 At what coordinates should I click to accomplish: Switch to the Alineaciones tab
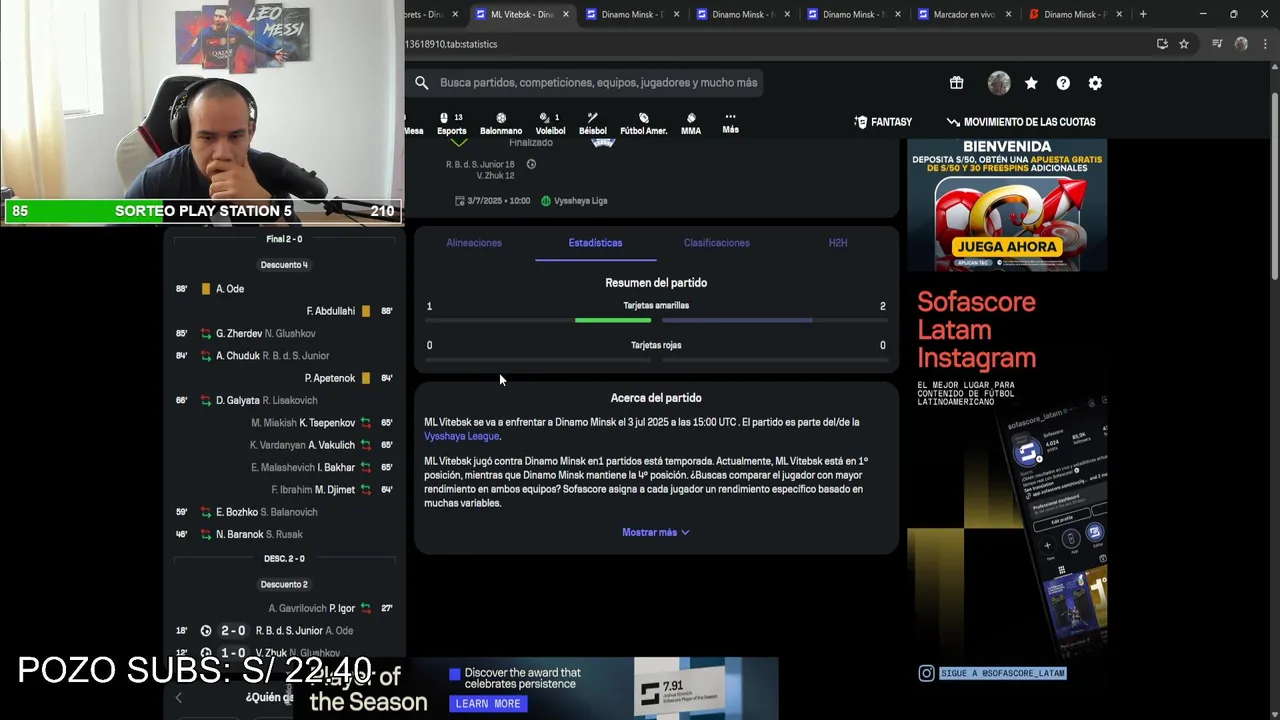474,243
